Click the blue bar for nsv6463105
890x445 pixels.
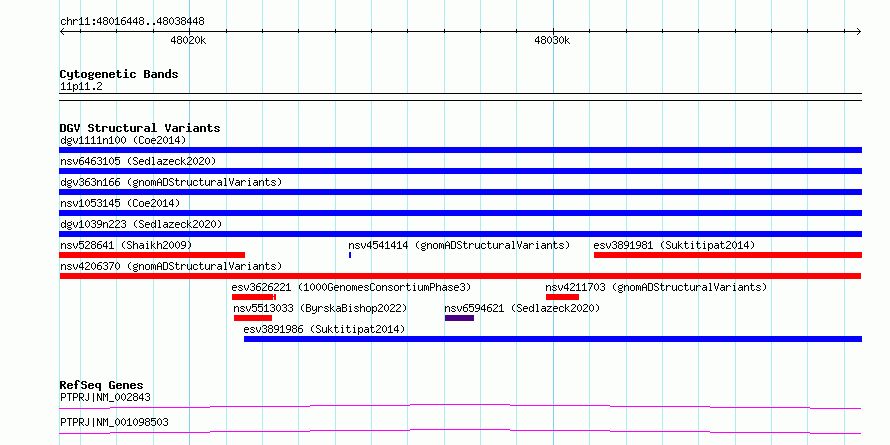(x=460, y=171)
